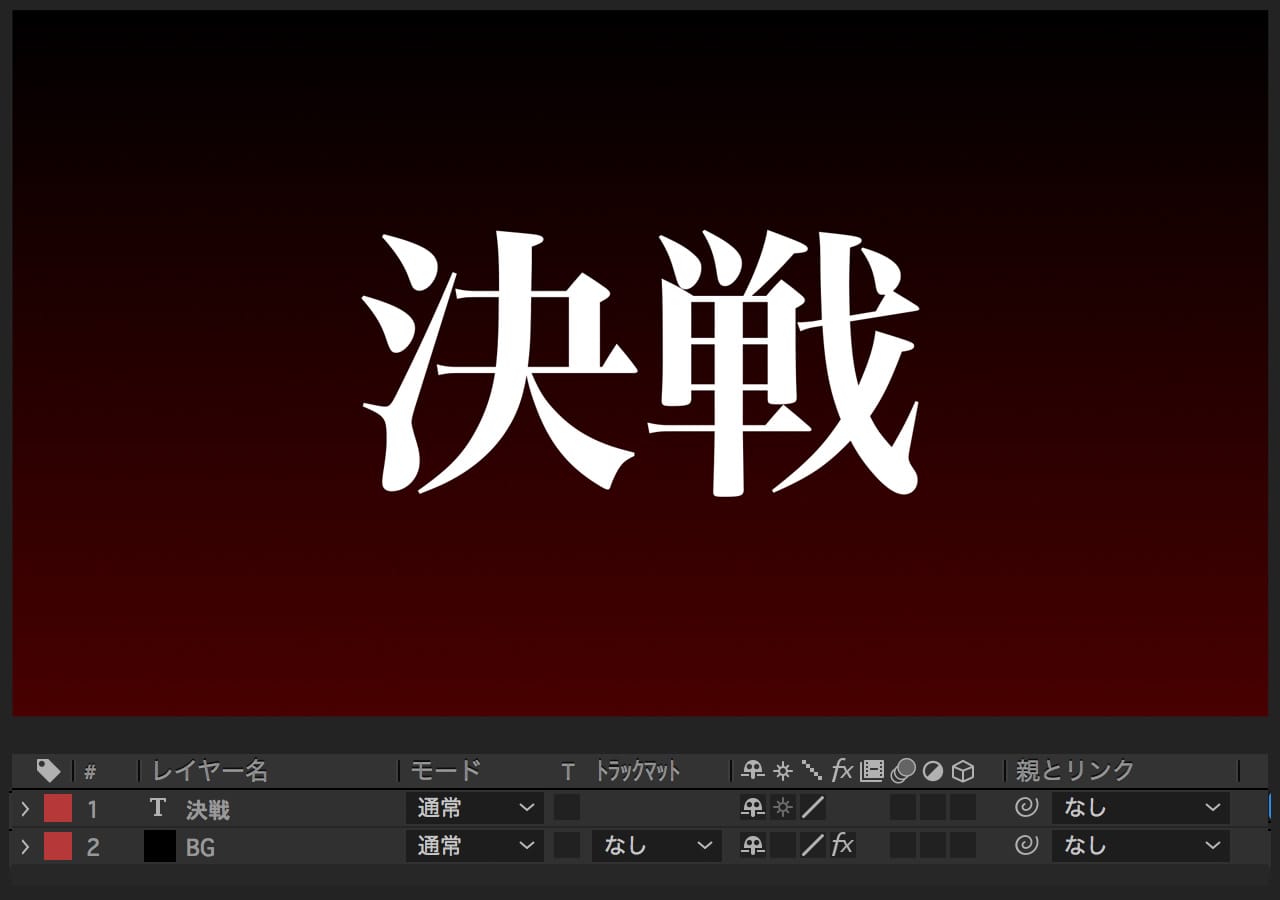
Task: Open parent link dropdown for BG layer
Action: (1140, 846)
